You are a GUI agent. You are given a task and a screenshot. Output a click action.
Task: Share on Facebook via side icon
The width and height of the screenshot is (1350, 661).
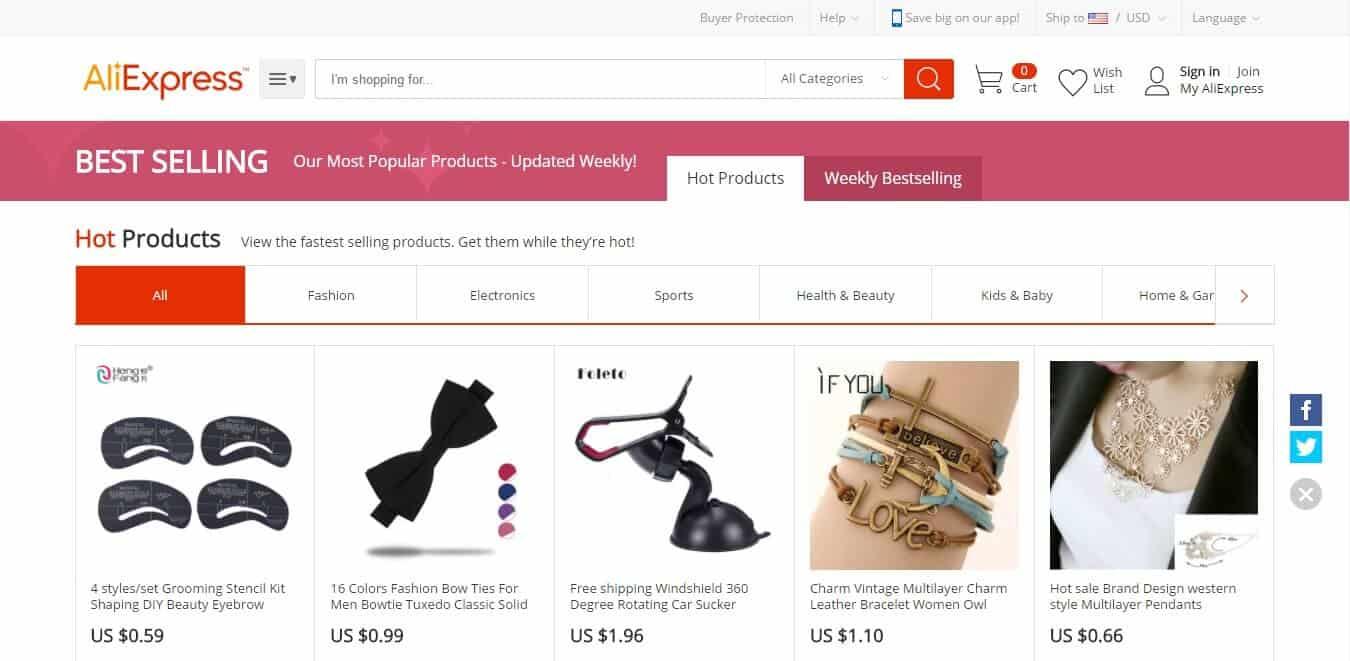point(1306,410)
